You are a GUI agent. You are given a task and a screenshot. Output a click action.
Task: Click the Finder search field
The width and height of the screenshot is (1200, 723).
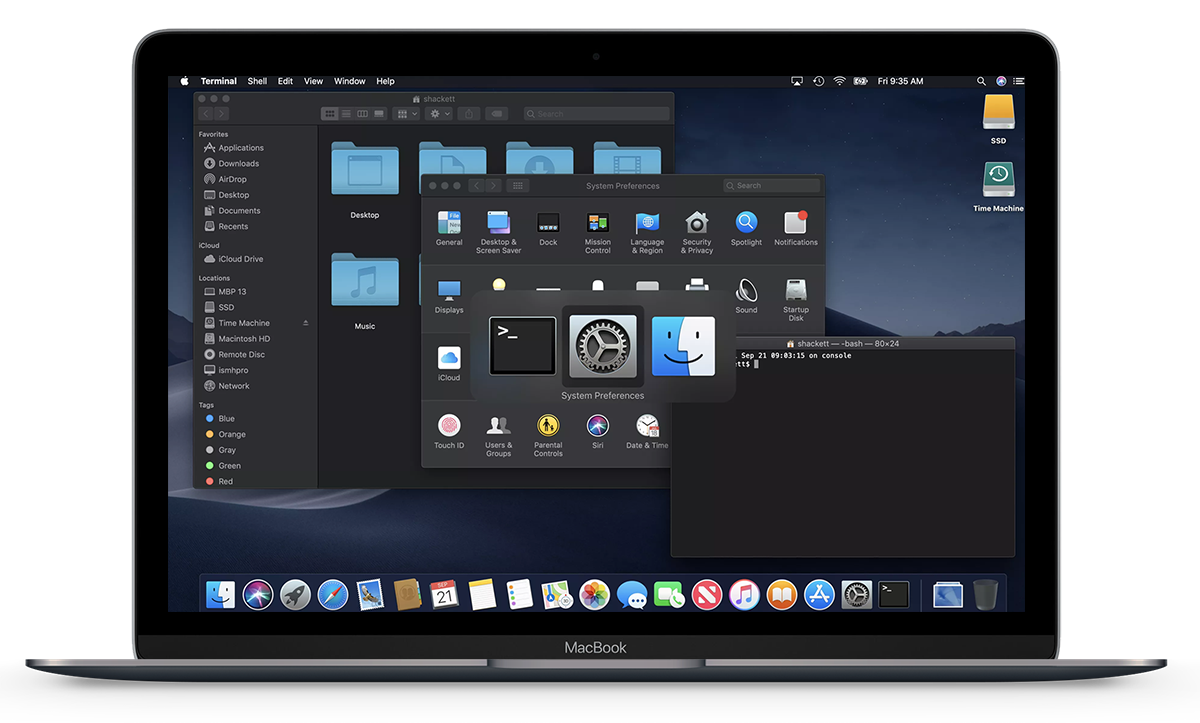[x=597, y=114]
